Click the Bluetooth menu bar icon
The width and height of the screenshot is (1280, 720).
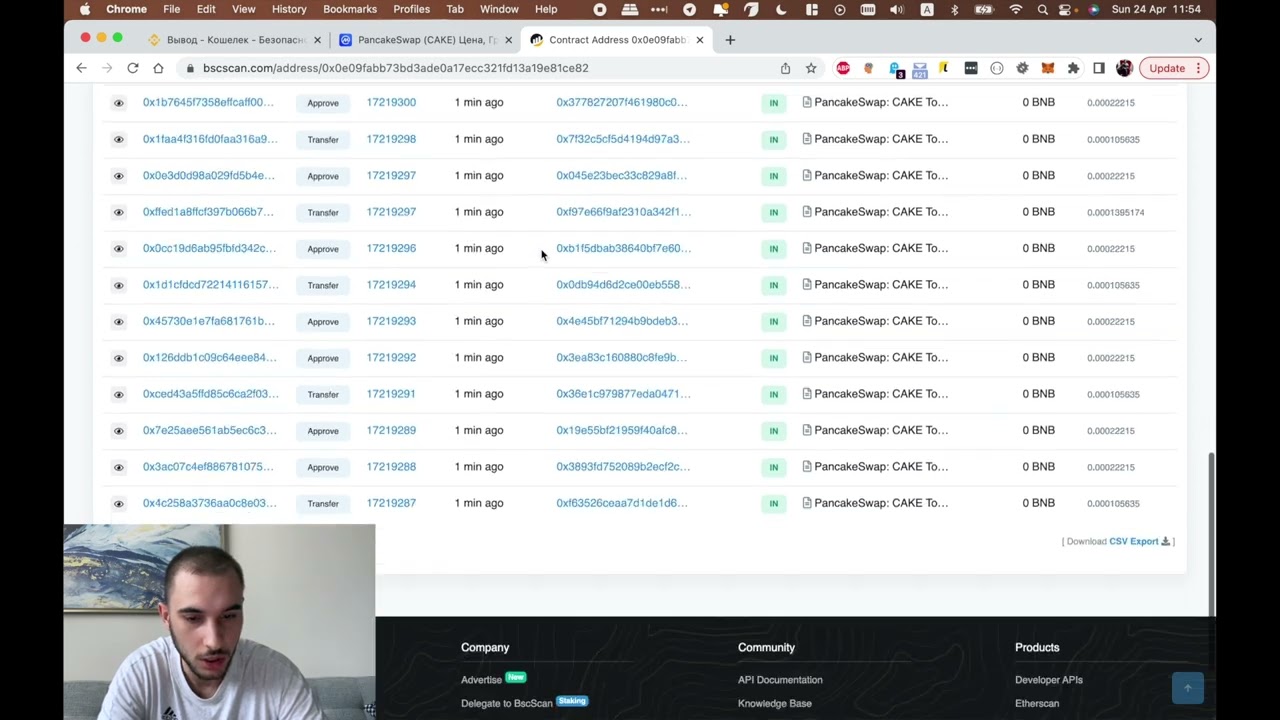(x=954, y=9)
